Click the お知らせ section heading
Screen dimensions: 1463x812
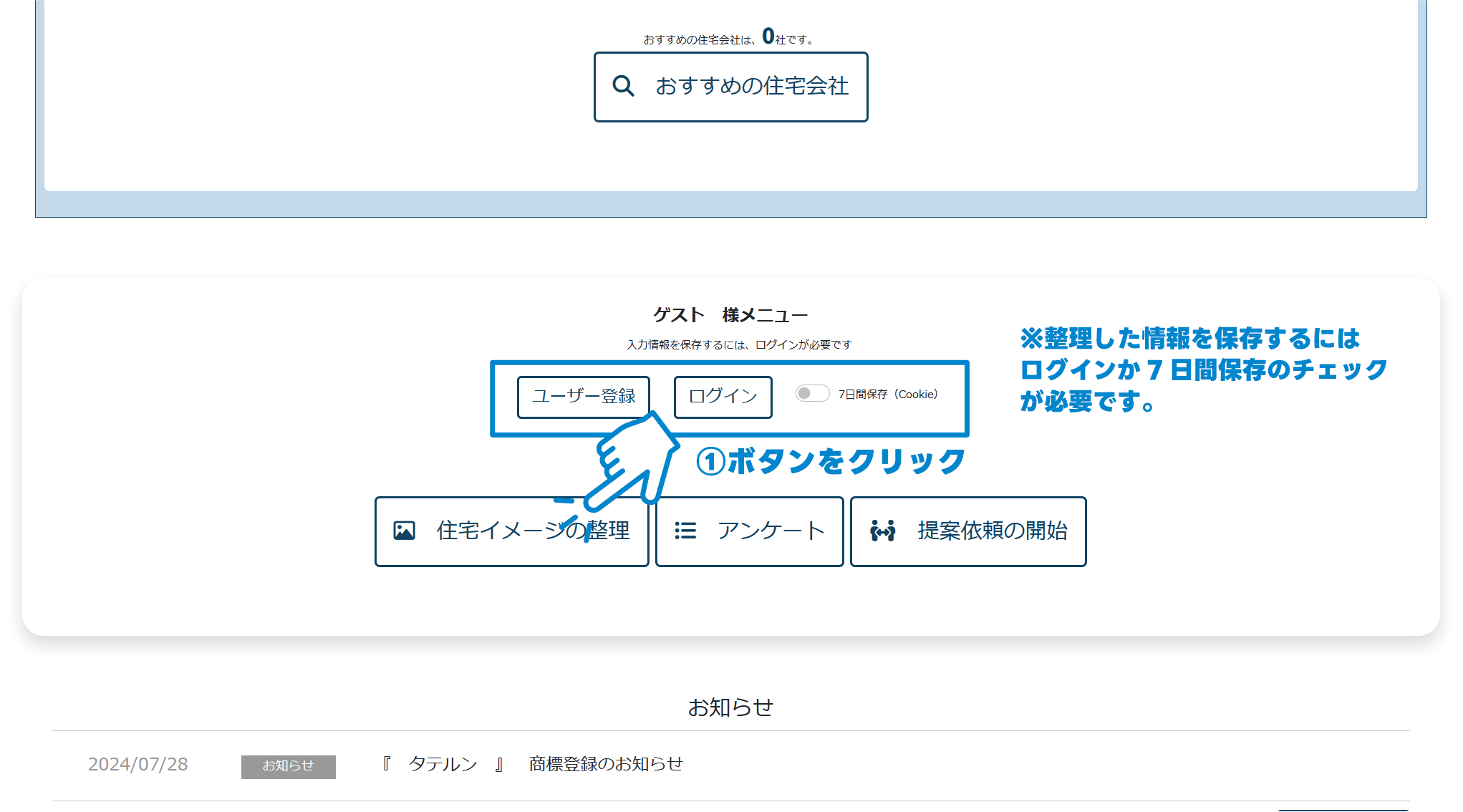coord(731,705)
